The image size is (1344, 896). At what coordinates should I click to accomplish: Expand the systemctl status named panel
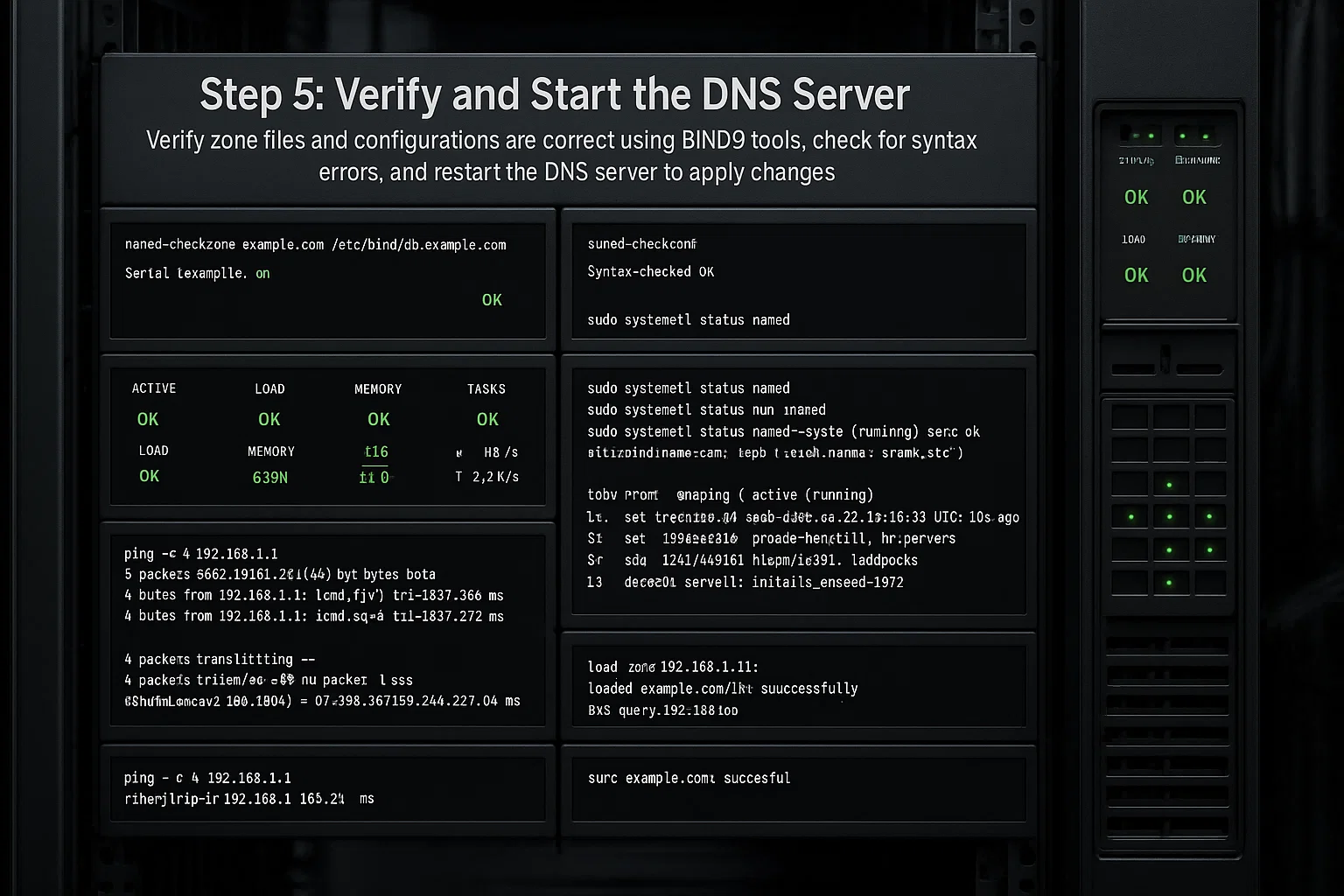(x=798, y=486)
